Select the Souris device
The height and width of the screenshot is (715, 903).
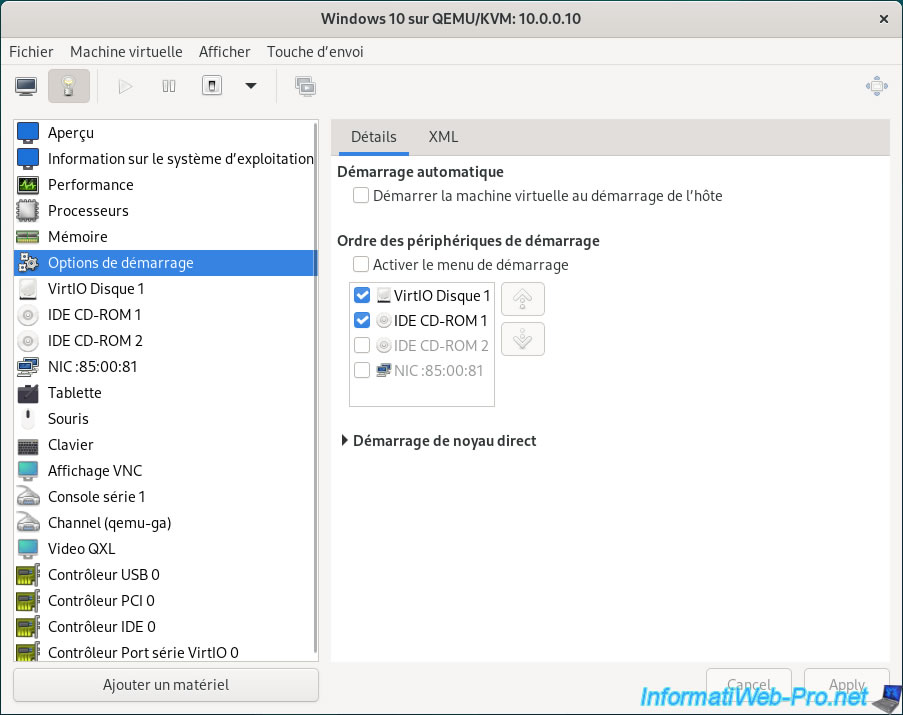pos(166,419)
